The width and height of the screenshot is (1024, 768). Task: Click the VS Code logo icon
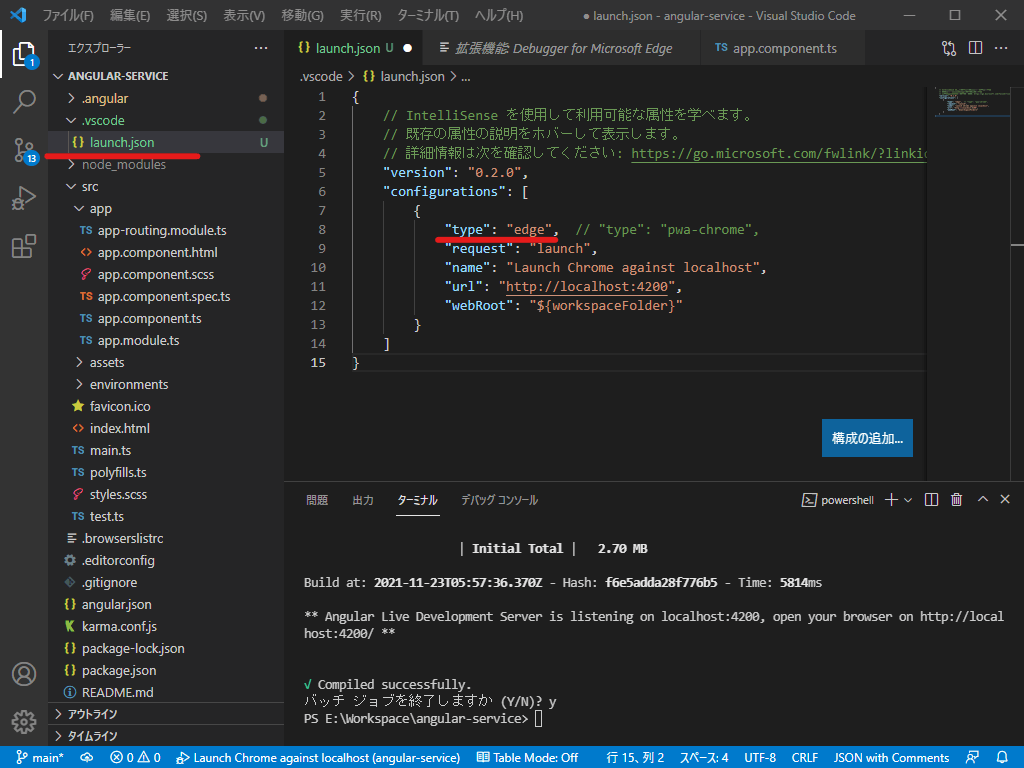pyautogui.click(x=18, y=15)
